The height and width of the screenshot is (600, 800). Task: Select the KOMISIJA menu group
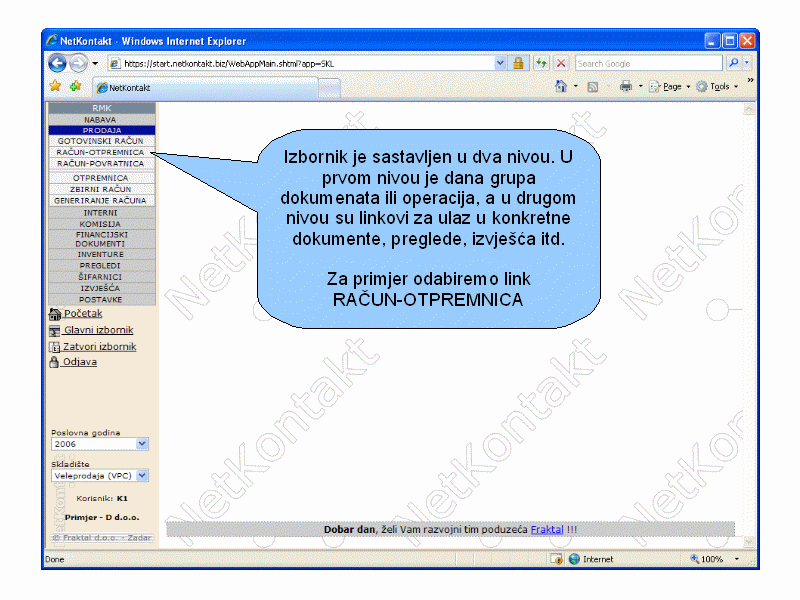click(x=102, y=224)
